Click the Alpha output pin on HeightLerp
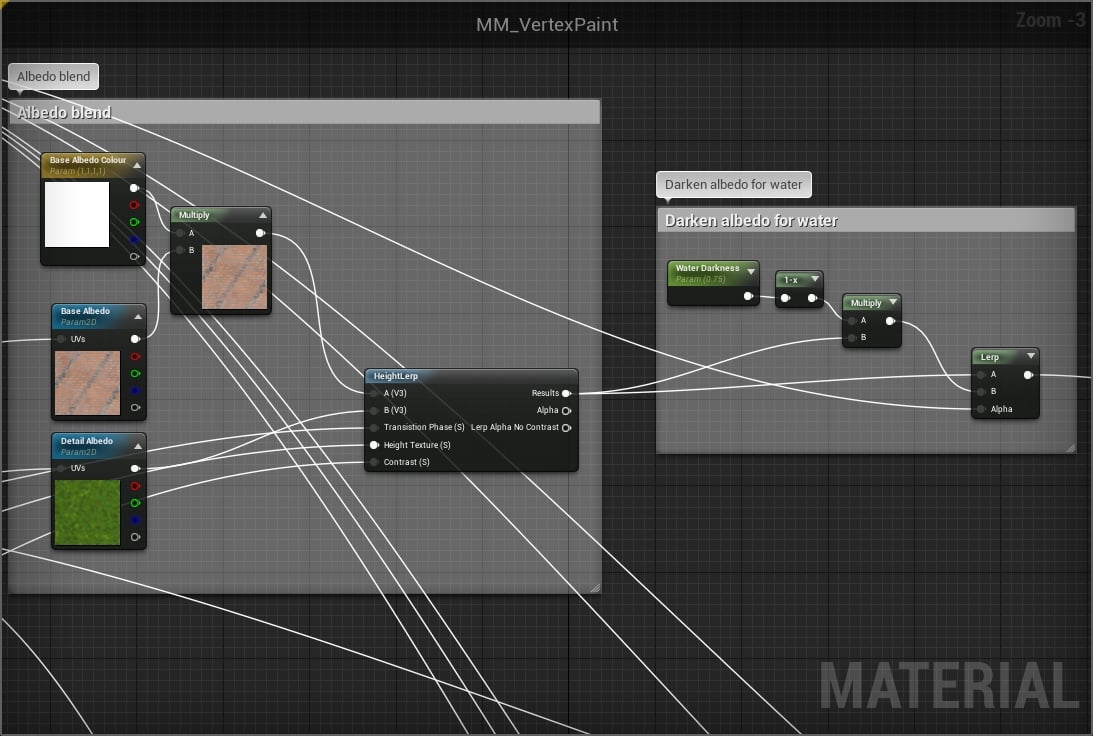The image size is (1093, 736). tap(567, 411)
